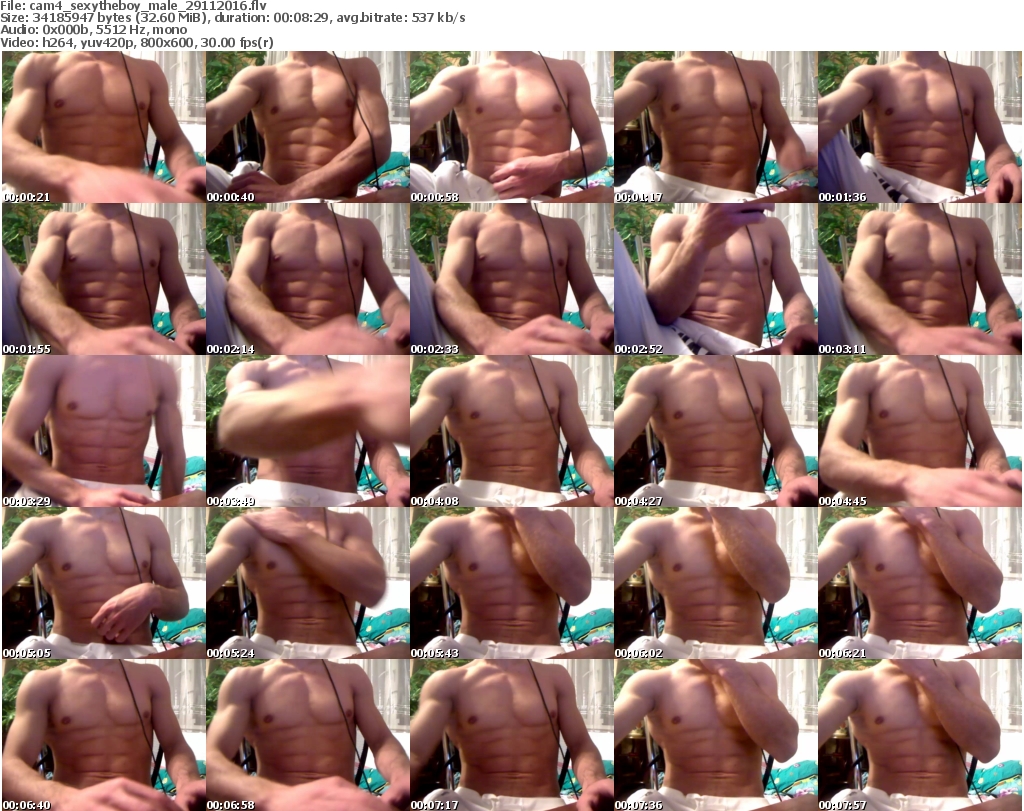Select the 'Size: 34185947 bytes' info line
The height and width of the screenshot is (811, 1024).
tap(232, 18)
